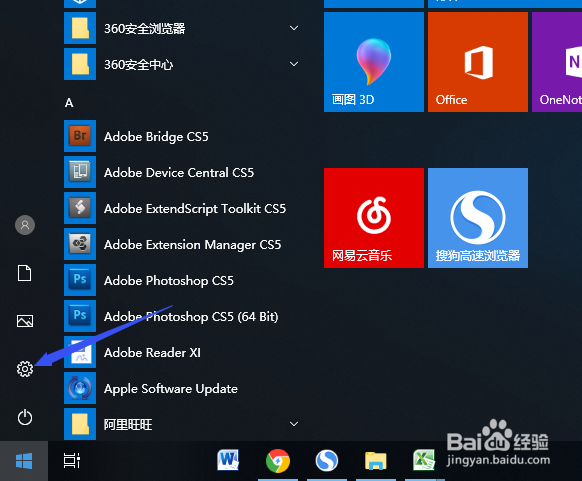582x481 pixels.
Task: Select the Apple Software Update label
Action: tap(171, 389)
